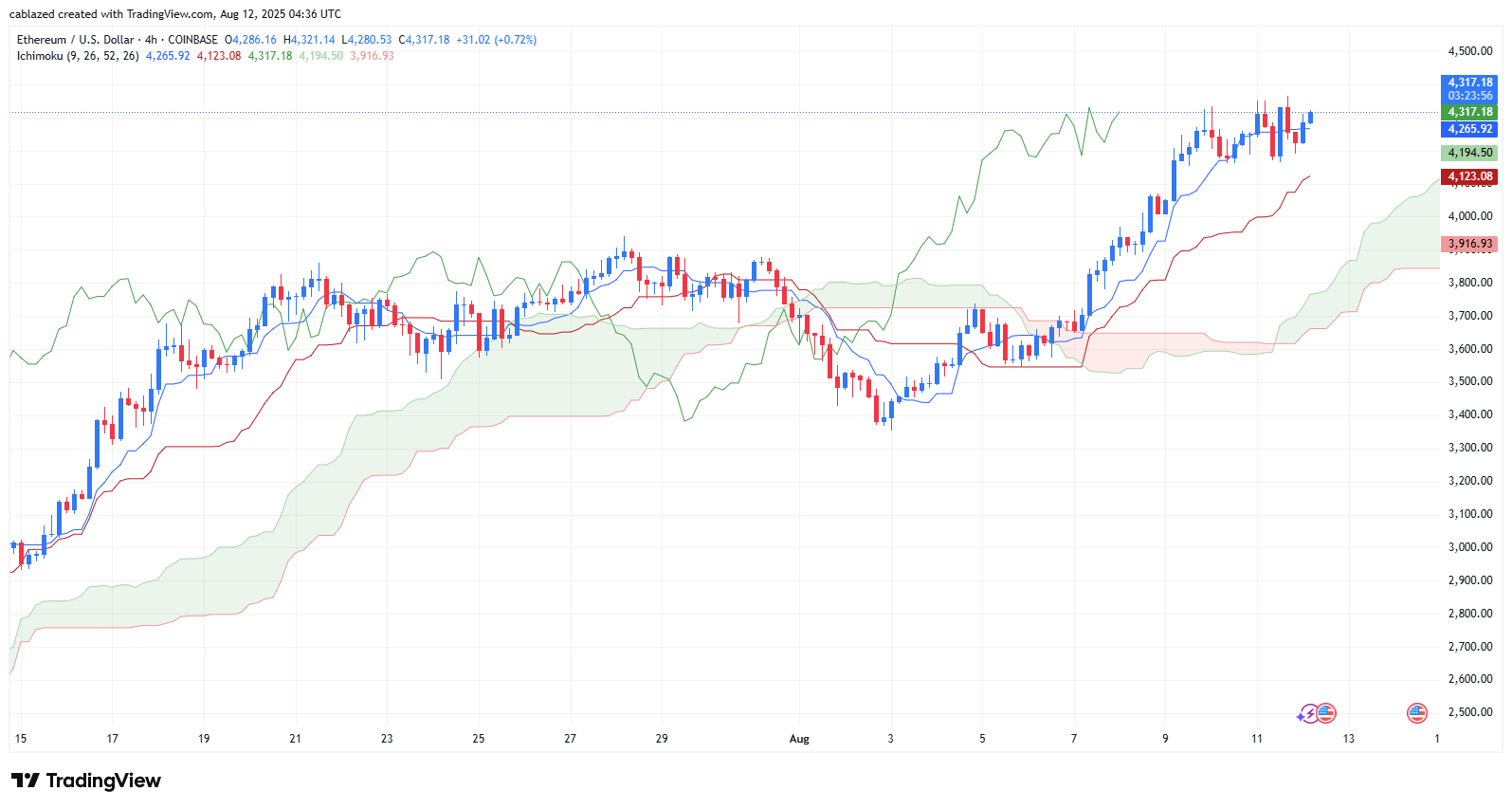Click the 4,500.00 level on the price scale
This screenshot has height=809, width=1512.
(x=1470, y=51)
